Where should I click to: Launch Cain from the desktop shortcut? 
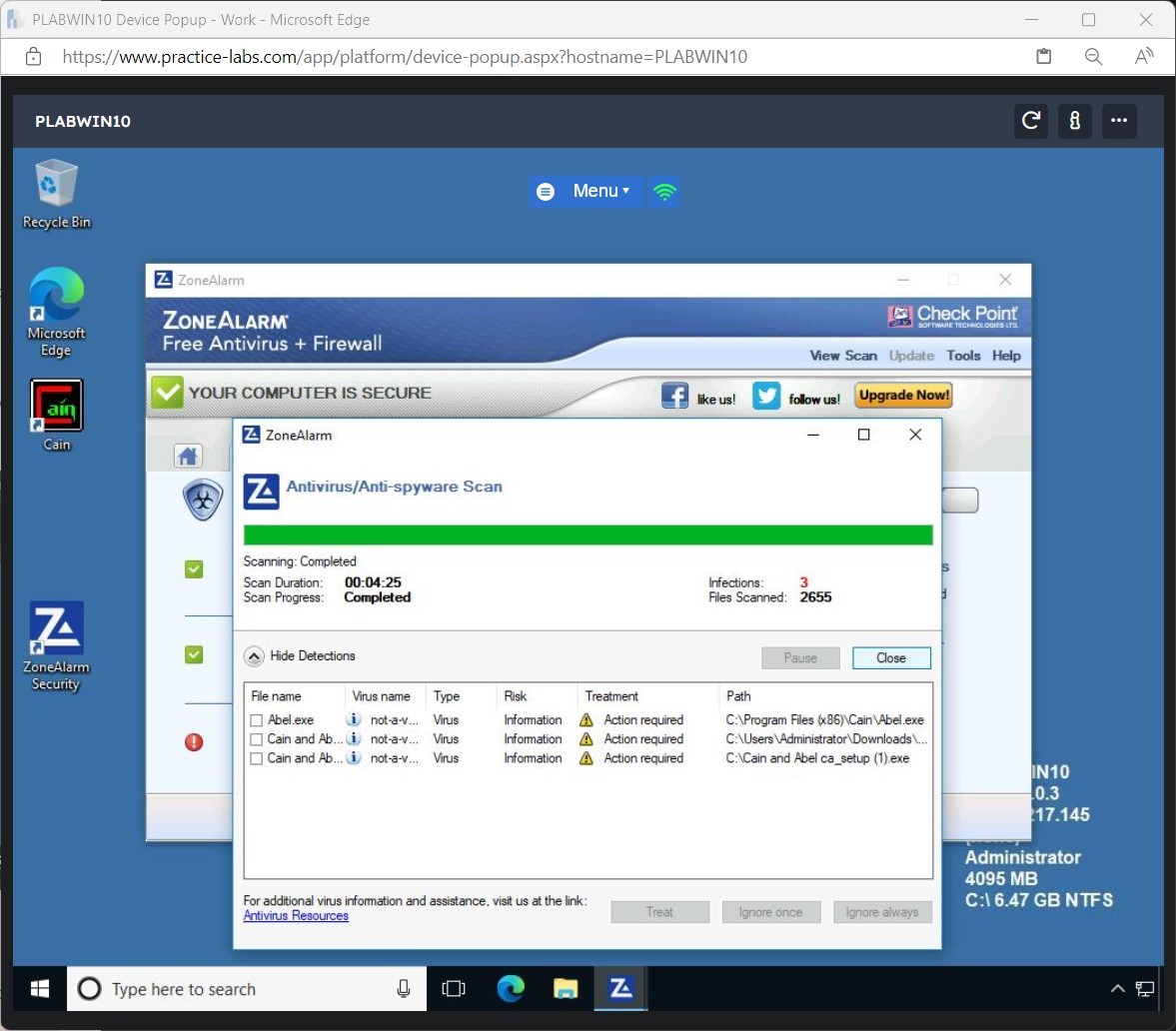pos(56,406)
